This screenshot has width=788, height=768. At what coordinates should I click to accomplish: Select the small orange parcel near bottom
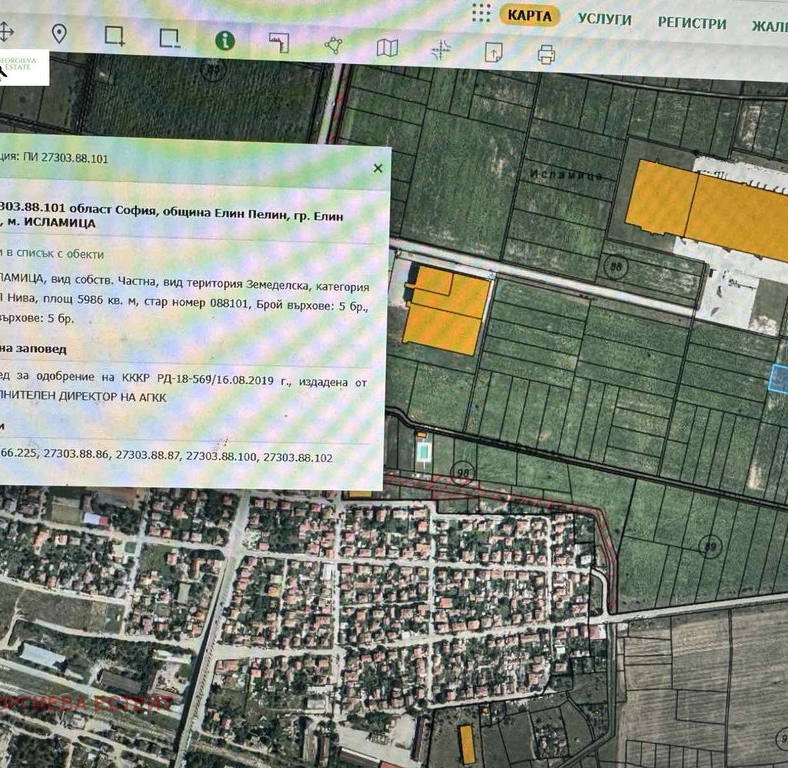coord(467,744)
